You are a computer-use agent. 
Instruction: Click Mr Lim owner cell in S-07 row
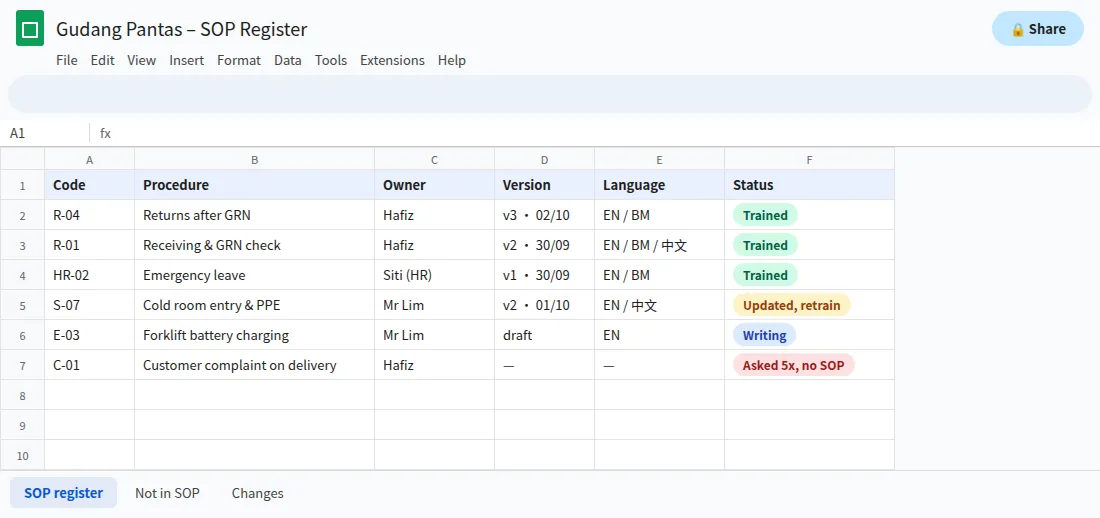[x=434, y=305]
